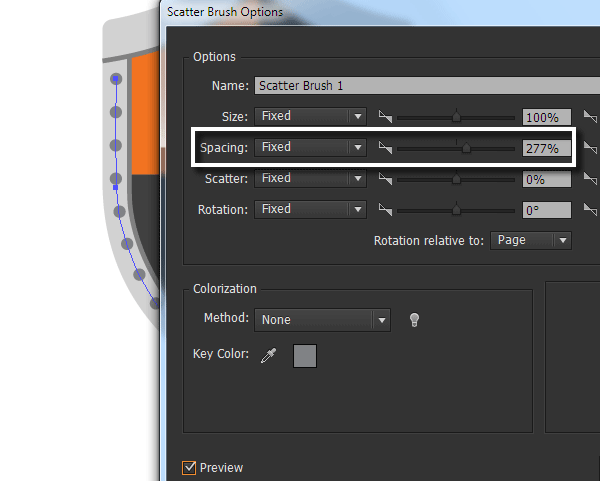Flip the left Scatter slider icon
The width and height of the screenshot is (600, 481).
pos(385,178)
